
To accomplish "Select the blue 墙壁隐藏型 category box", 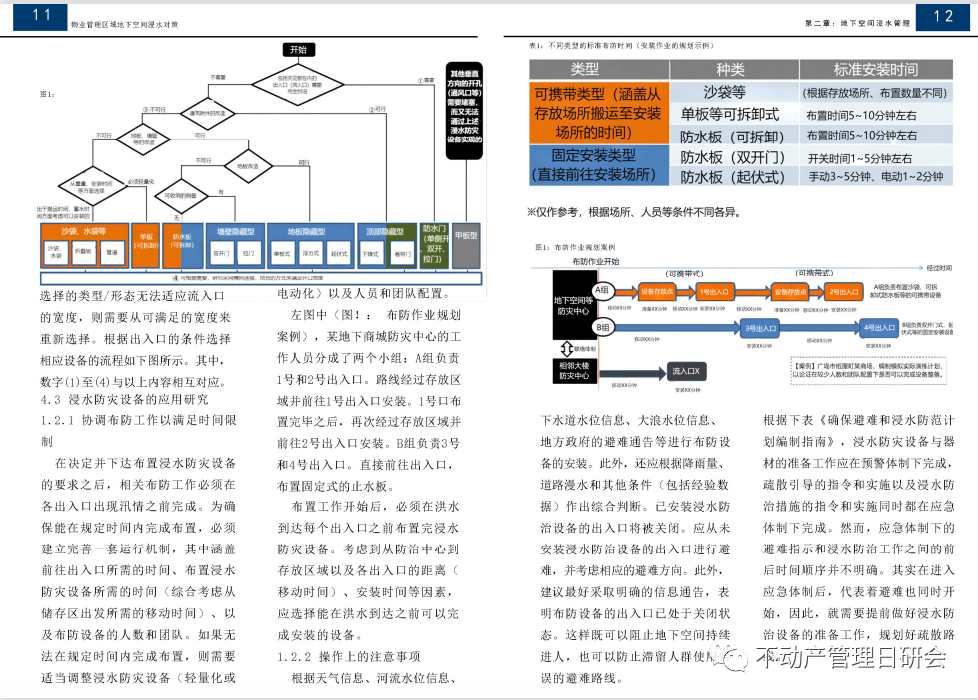I will coord(236,231).
